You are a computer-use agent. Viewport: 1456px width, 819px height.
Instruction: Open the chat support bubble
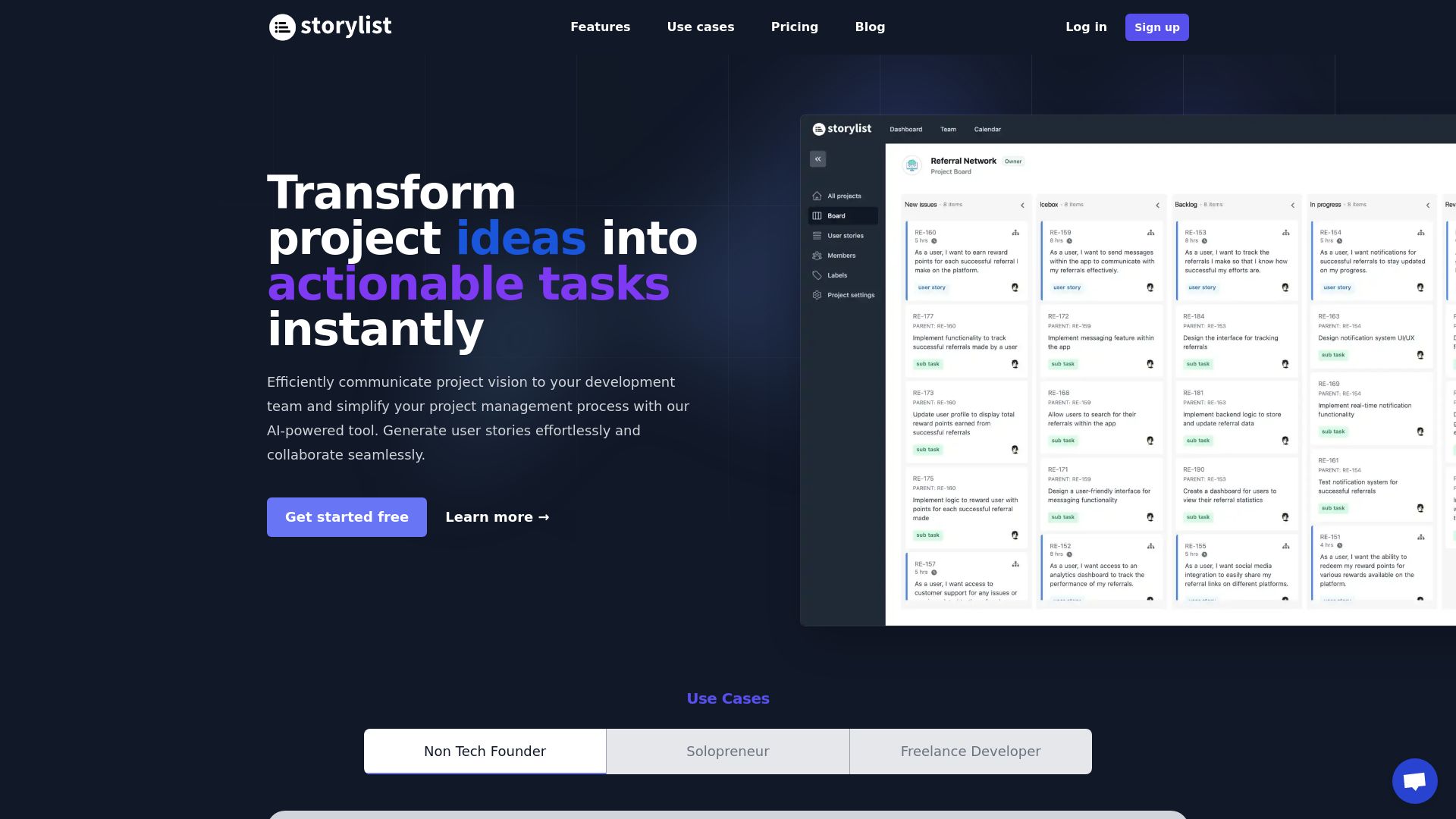click(x=1414, y=780)
